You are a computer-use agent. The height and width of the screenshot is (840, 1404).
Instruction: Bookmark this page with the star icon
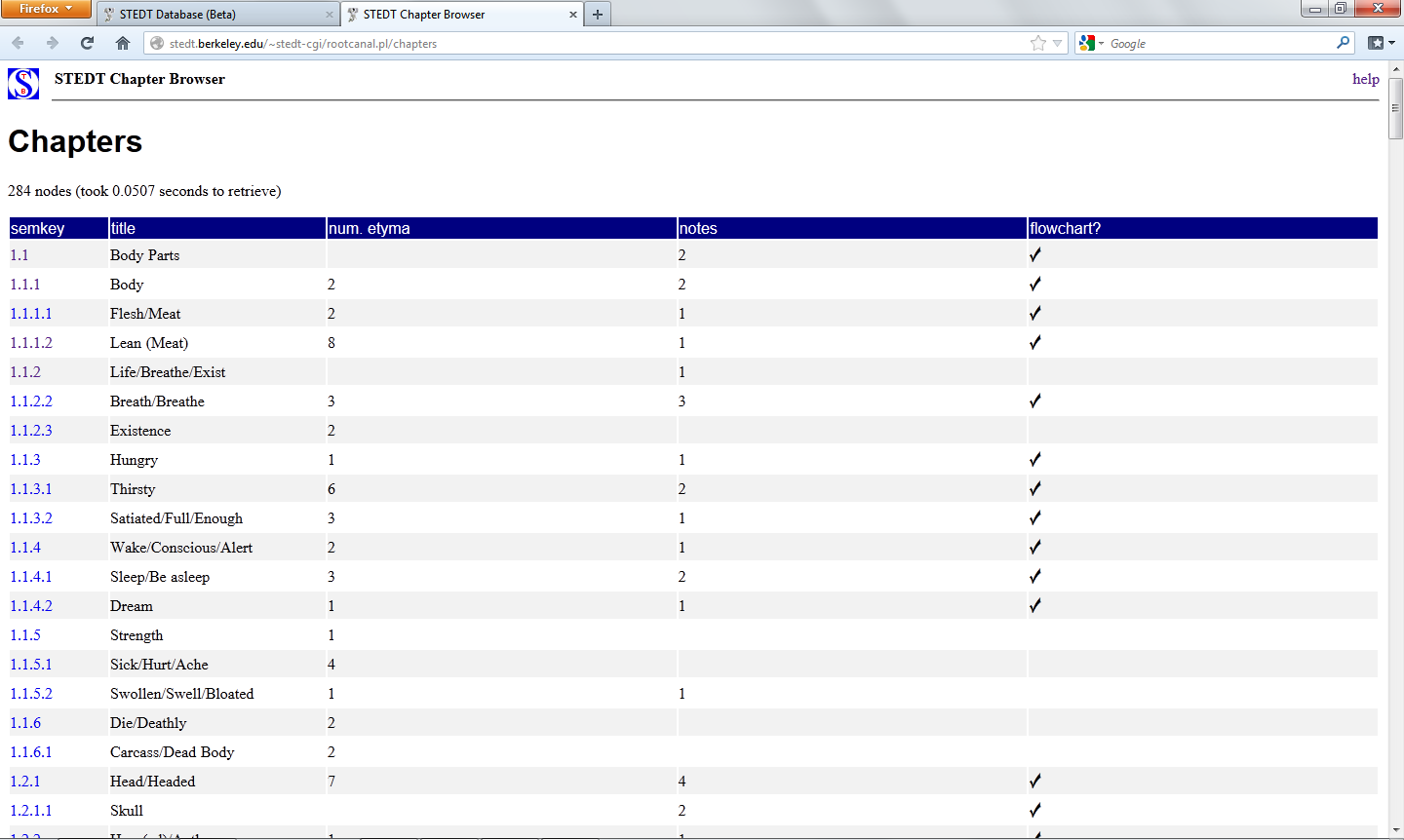coord(1038,43)
